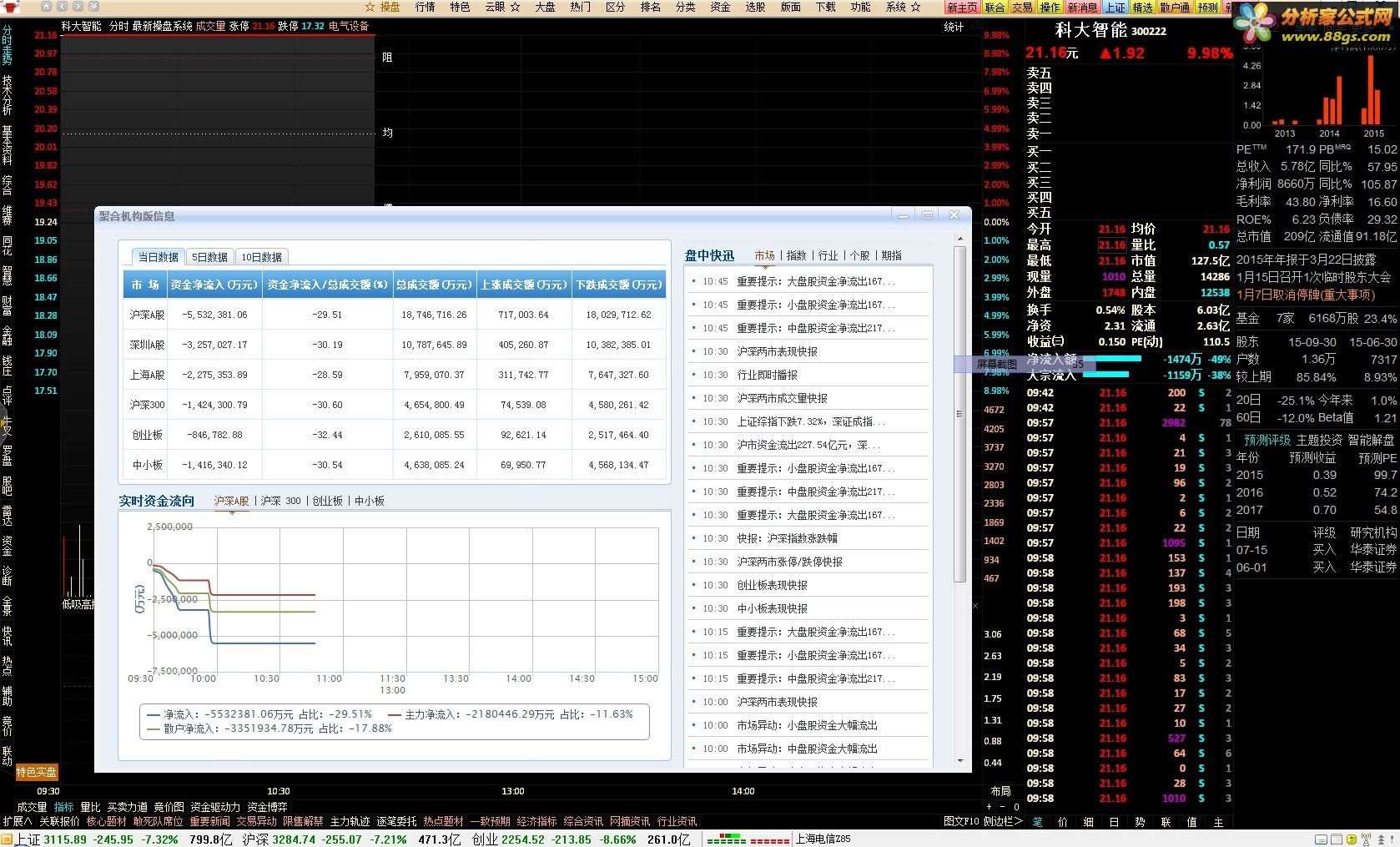Open the 核心题材 bottom tab
Screen dimensions: 1400x847
click(107, 821)
